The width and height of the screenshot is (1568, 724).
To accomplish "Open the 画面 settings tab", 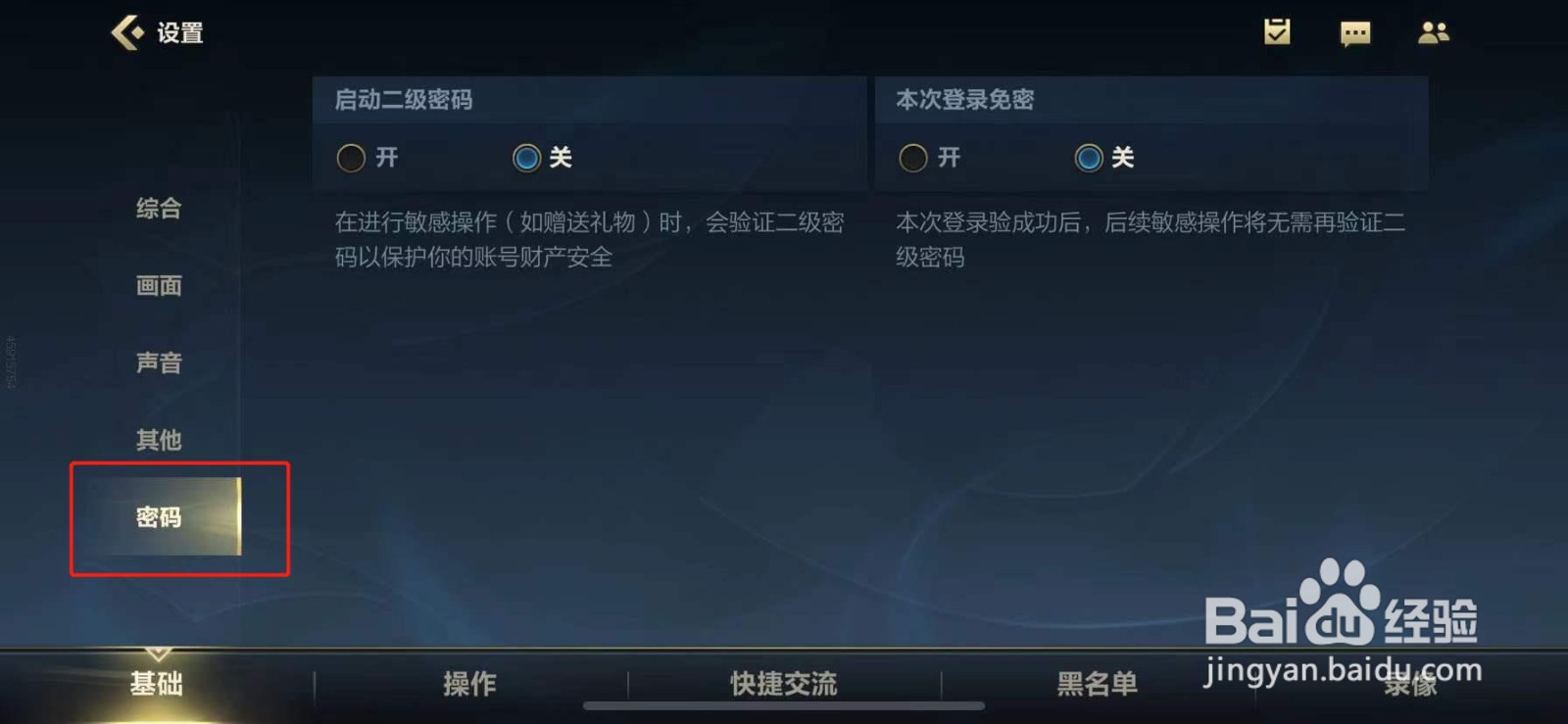I will [159, 285].
